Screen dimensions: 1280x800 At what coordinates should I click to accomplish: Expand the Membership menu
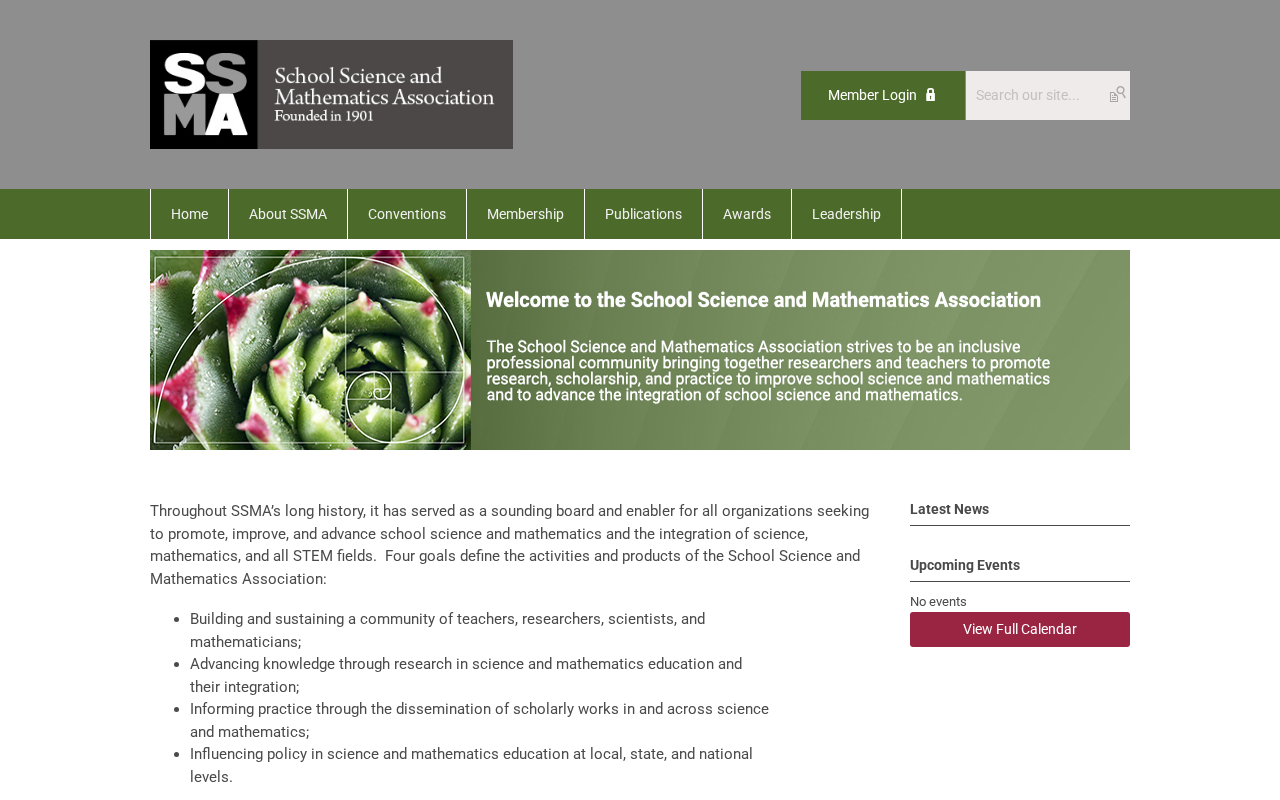(525, 214)
